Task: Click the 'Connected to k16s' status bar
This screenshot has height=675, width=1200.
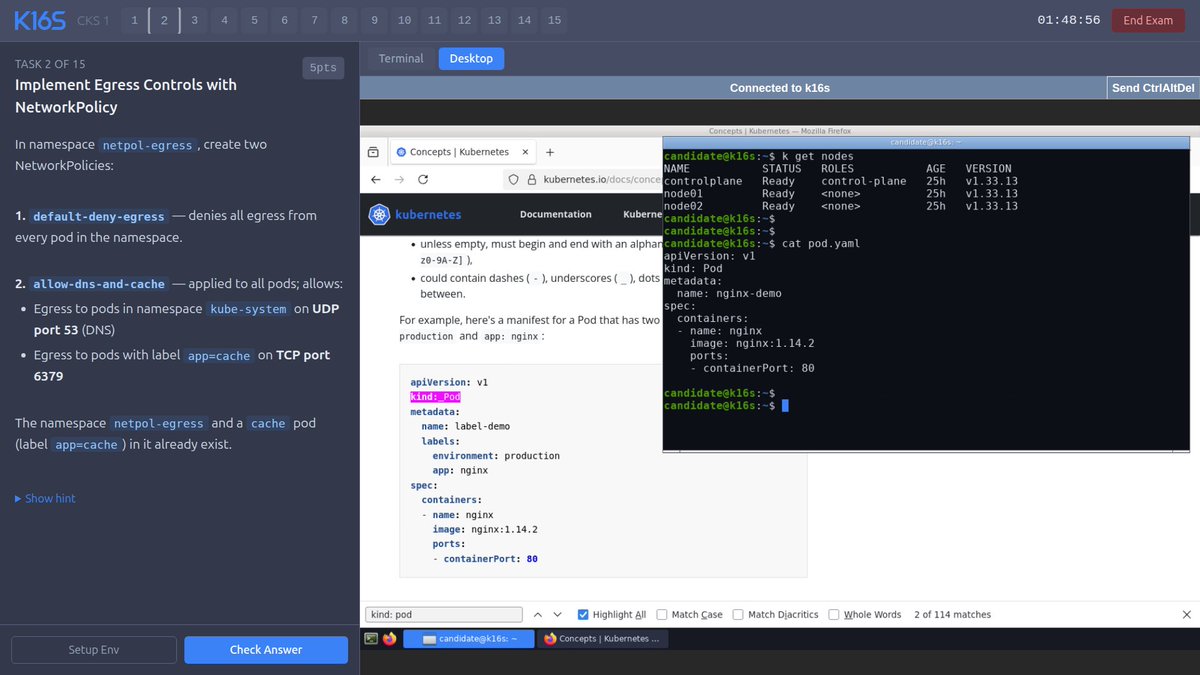Action: coord(780,88)
